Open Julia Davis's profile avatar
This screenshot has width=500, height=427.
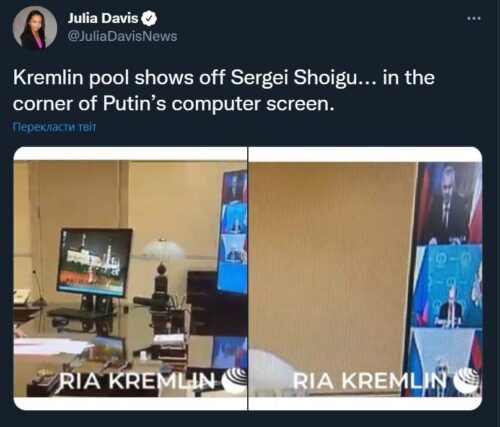35,28
